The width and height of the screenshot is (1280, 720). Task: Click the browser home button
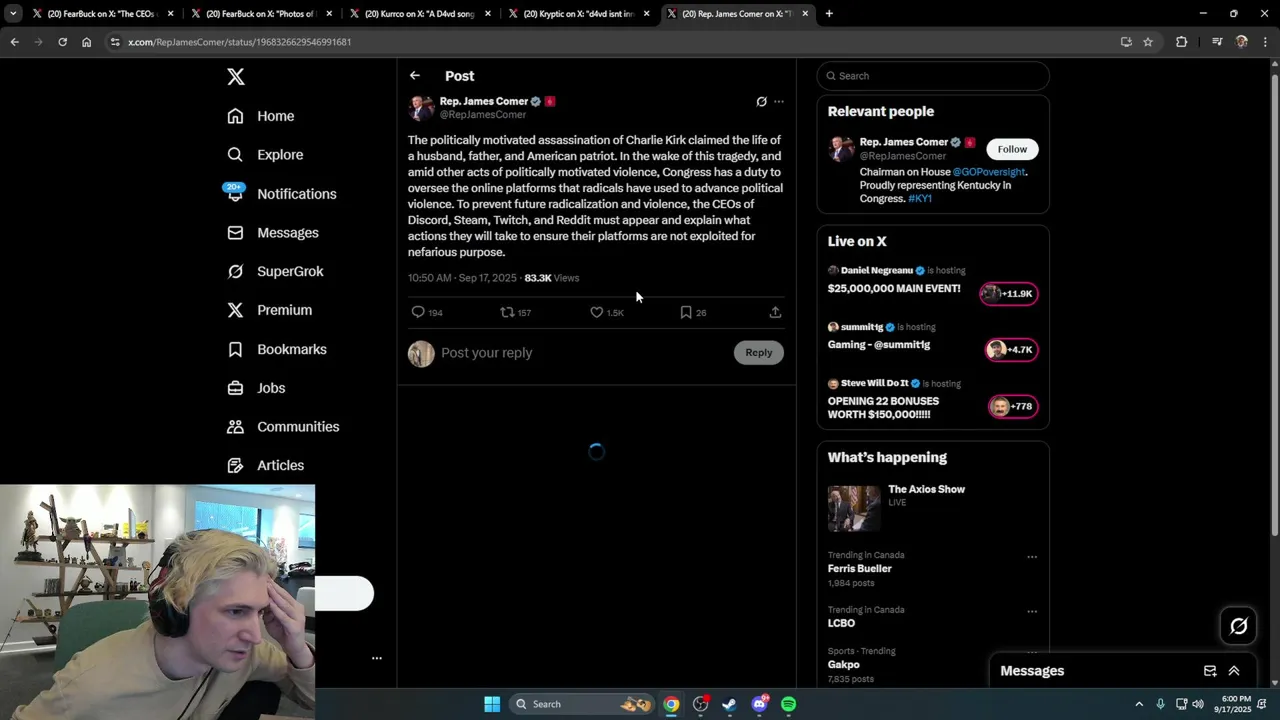[x=86, y=42]
